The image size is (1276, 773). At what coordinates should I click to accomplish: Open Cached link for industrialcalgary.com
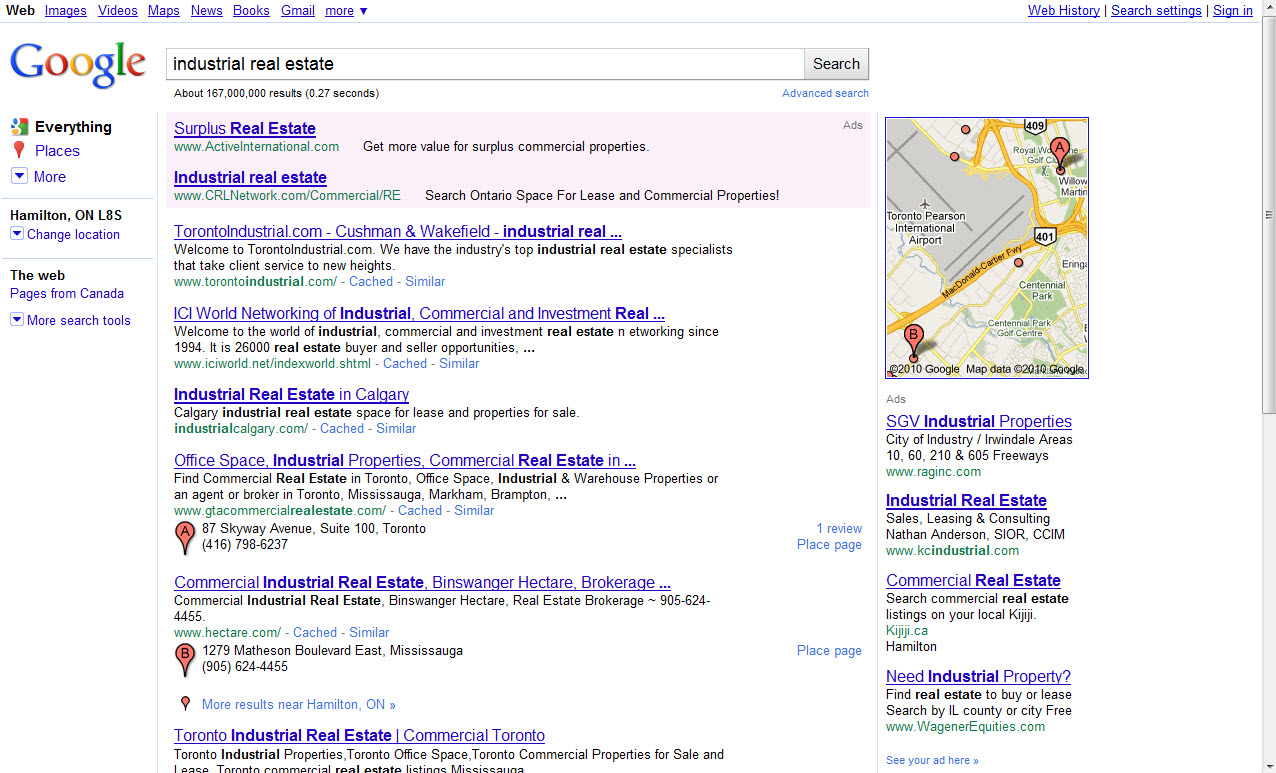click(x=342, y=428)
